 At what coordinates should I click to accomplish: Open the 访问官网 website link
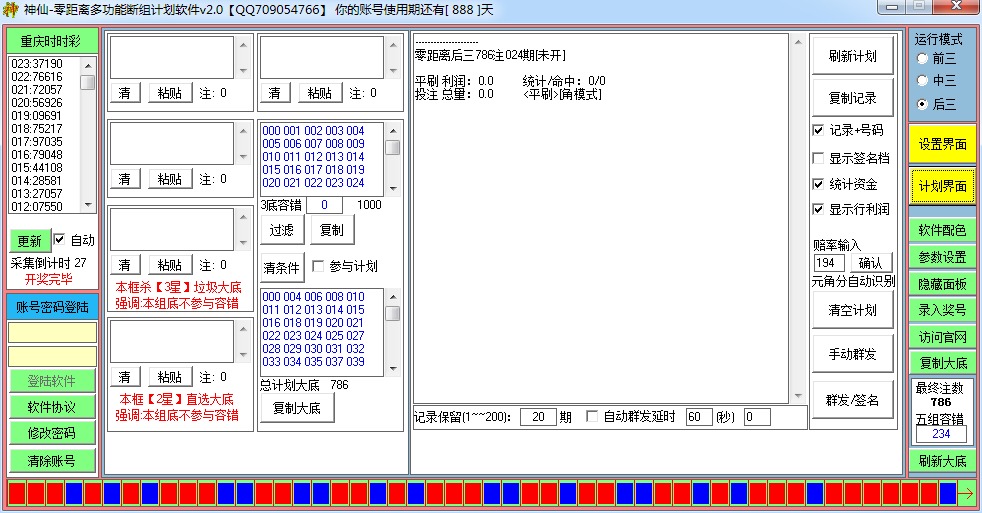coord(942,337)
